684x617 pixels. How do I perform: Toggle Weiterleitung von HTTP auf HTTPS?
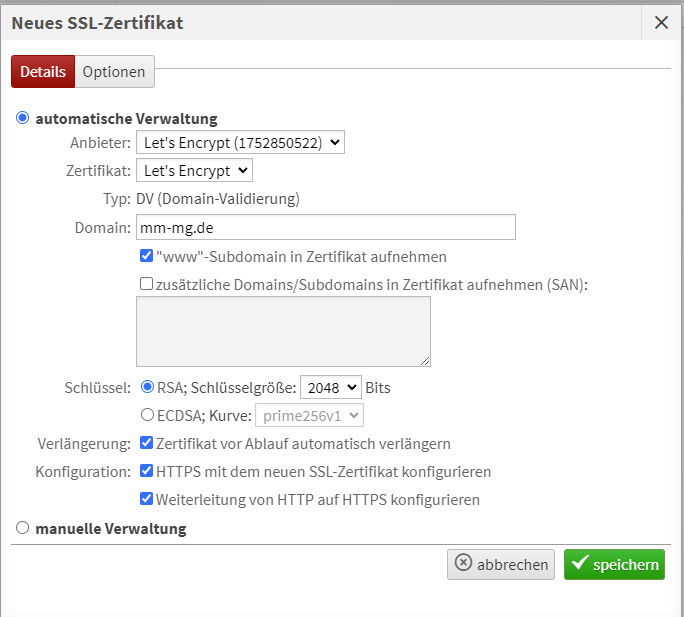pyautogui.click(x=147, y=499)
